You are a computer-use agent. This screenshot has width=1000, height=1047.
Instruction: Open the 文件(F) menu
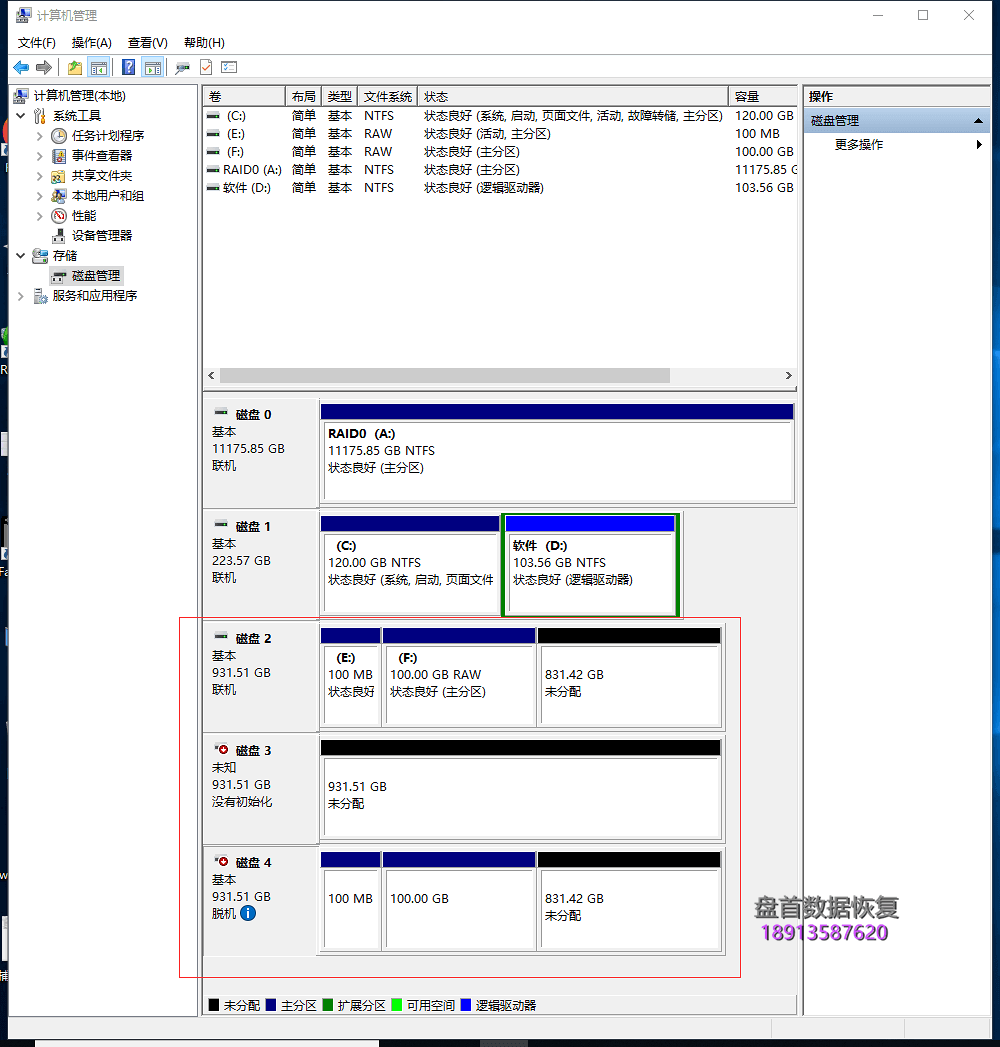point(37,43)
